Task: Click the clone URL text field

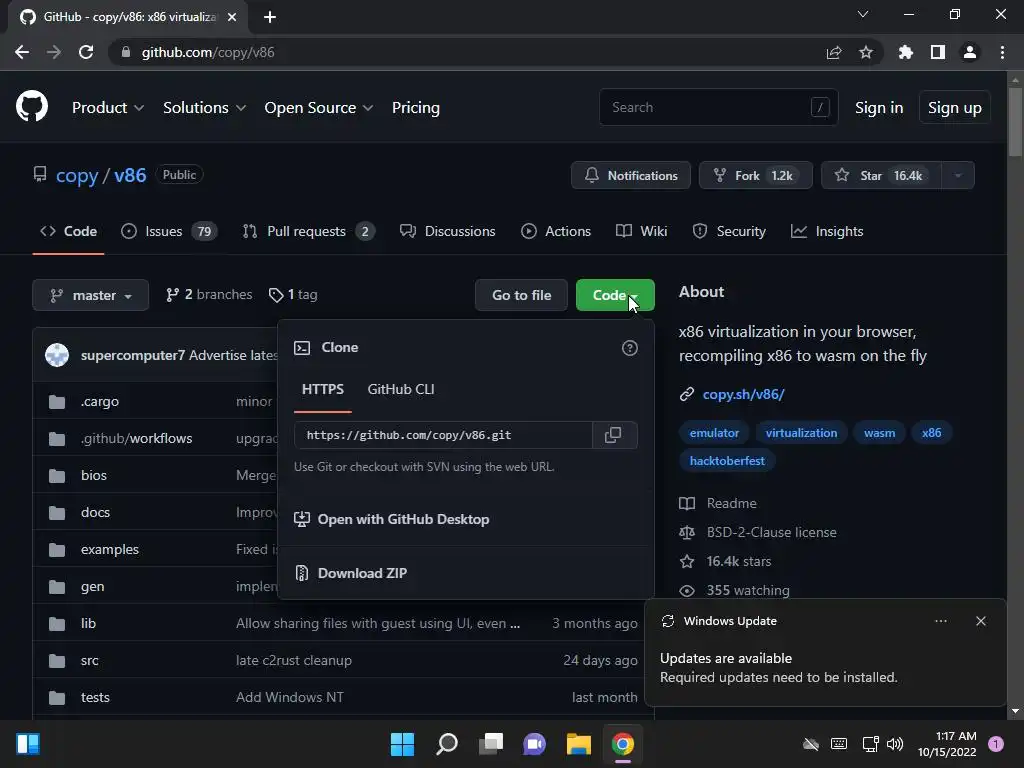Action: tap(443, 435)
